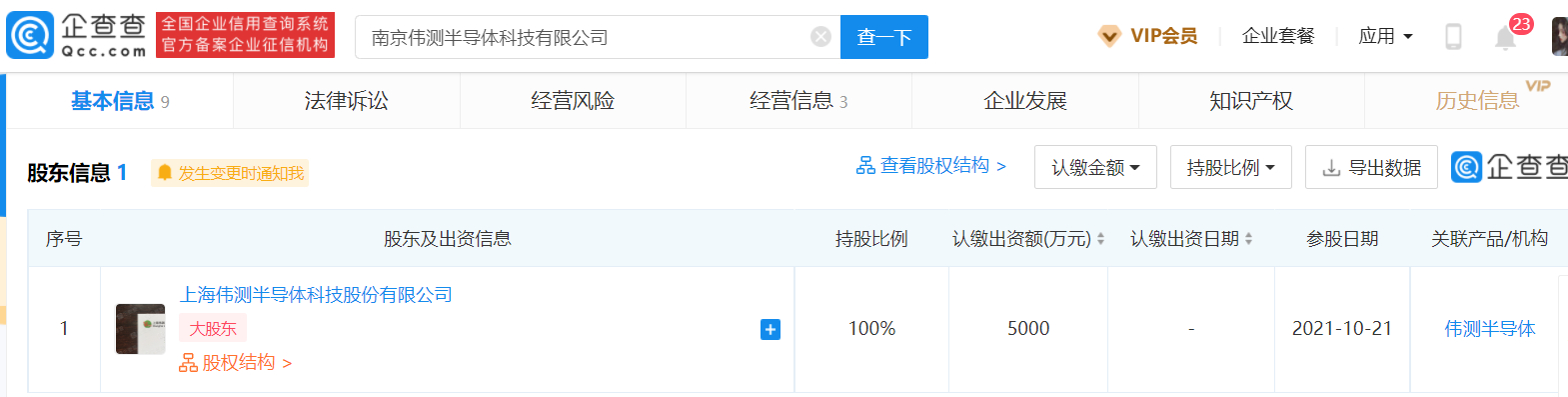1568x397 pixels.
Task: Click the 100% shareholding cell
Action: pos(872,329)
